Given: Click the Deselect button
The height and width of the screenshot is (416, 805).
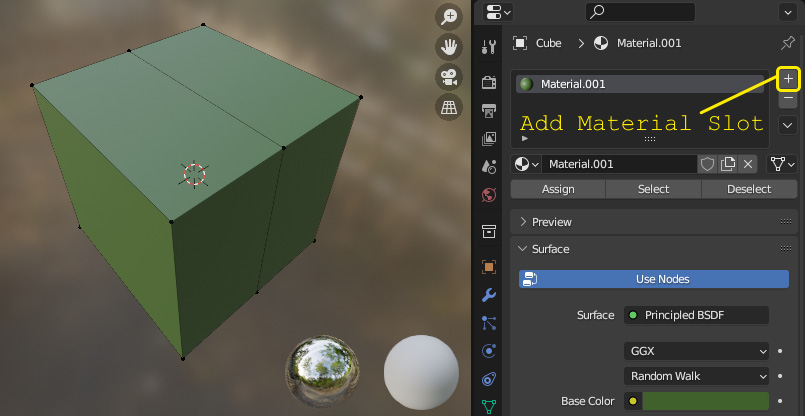Looking at the screenshot, I should (749, 189).
